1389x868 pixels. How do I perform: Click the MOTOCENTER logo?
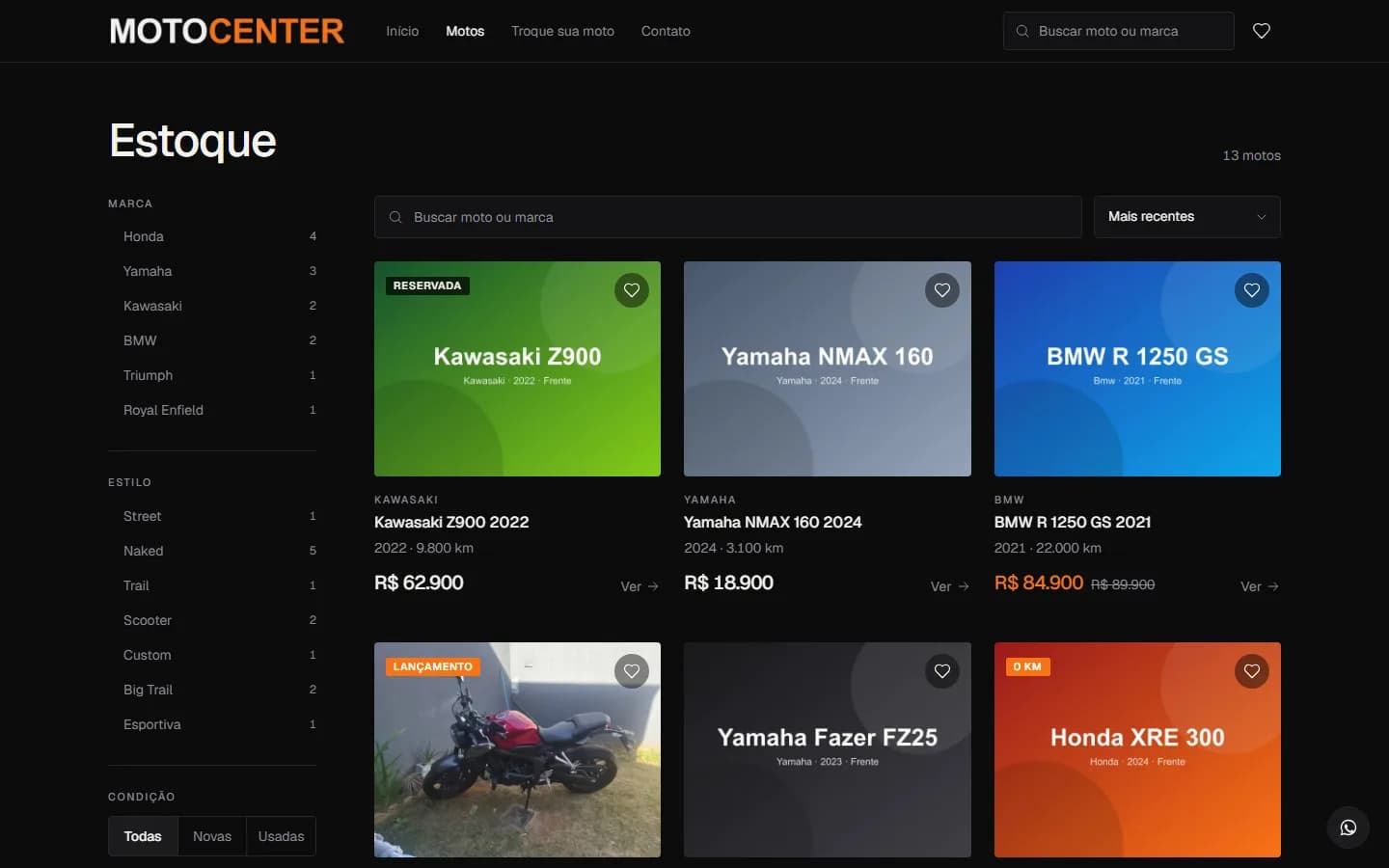pos(227,31)
